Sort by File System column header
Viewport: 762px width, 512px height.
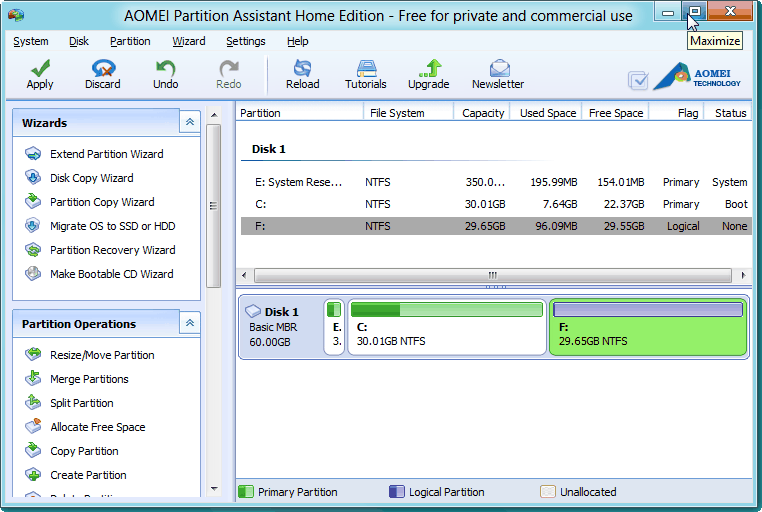(408, 113)
